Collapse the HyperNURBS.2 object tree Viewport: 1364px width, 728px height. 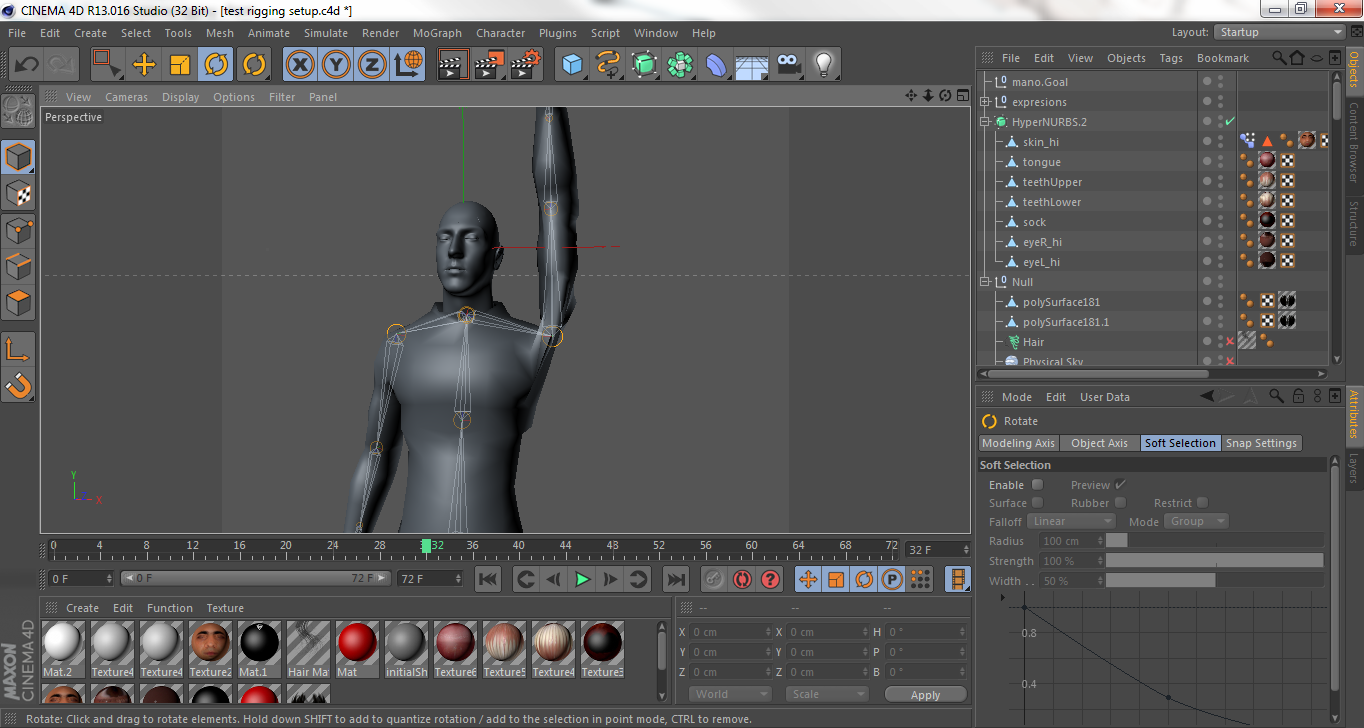985,122
